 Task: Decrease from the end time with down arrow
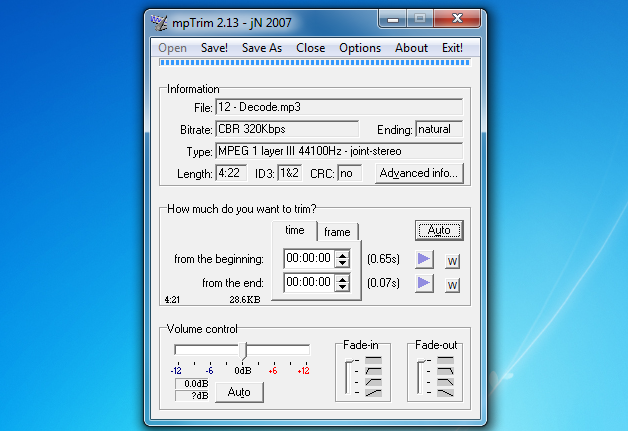click(x=342, y=287)
